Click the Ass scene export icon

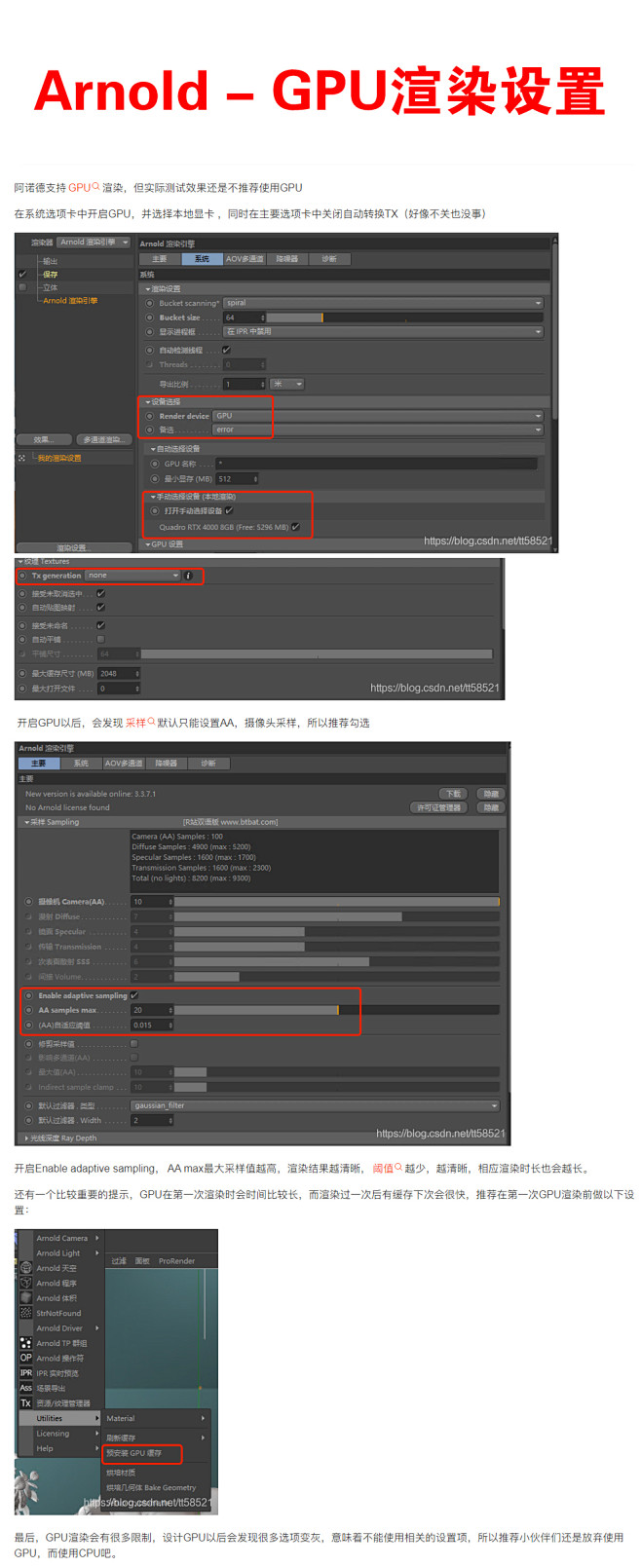(x=26, y=1388)
